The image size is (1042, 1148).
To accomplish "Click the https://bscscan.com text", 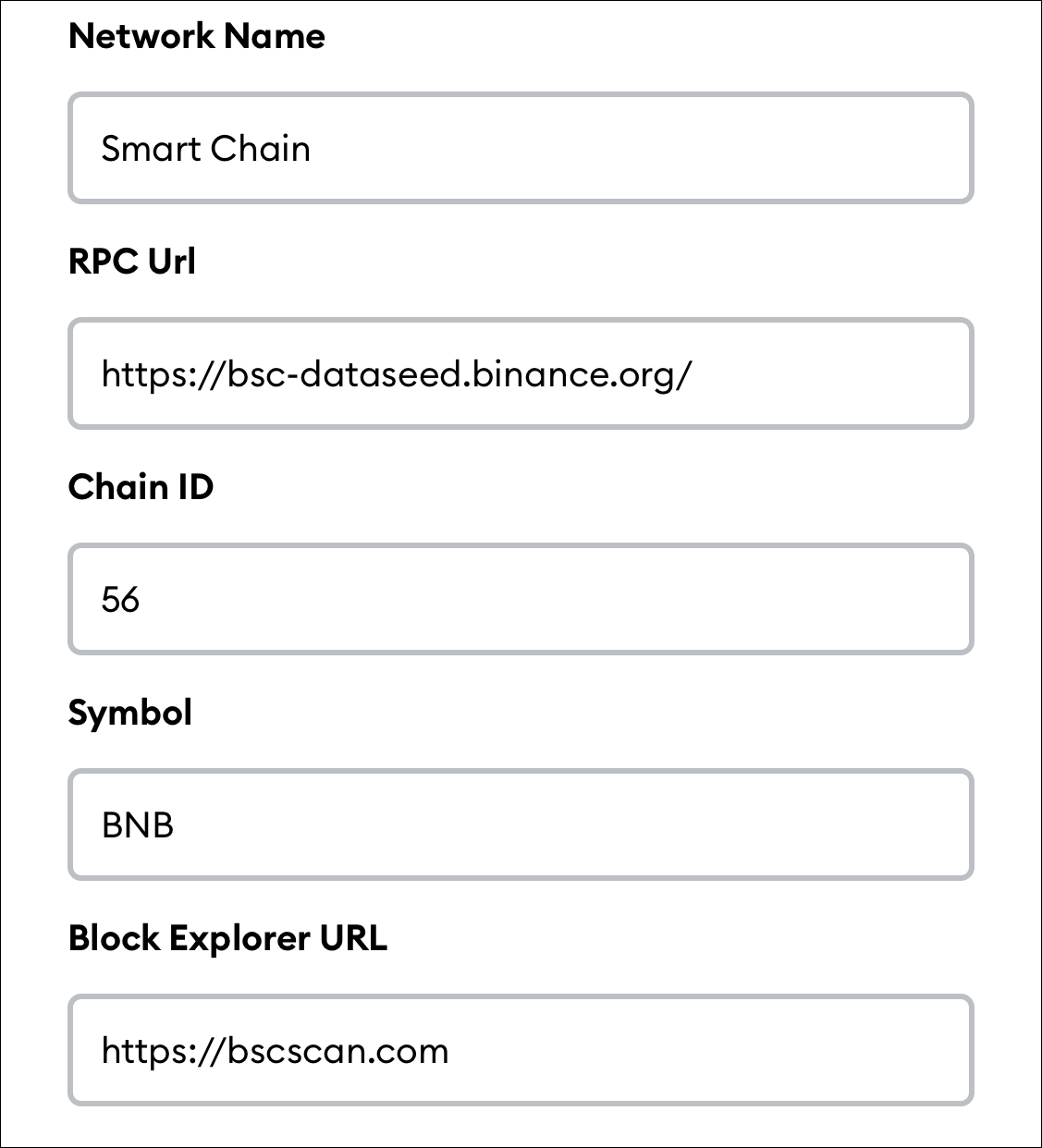I will click(x=275, y=1051).
